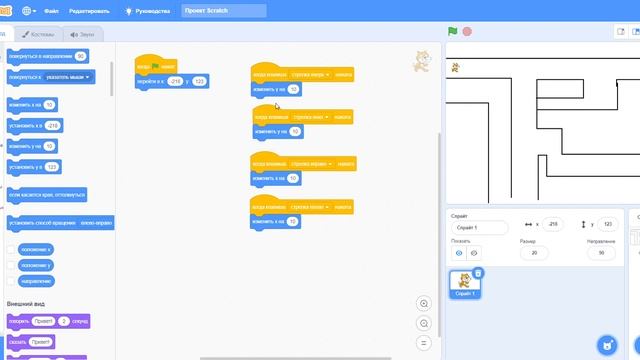Select palette block 'изменить y на 10'

coord(32,146)
